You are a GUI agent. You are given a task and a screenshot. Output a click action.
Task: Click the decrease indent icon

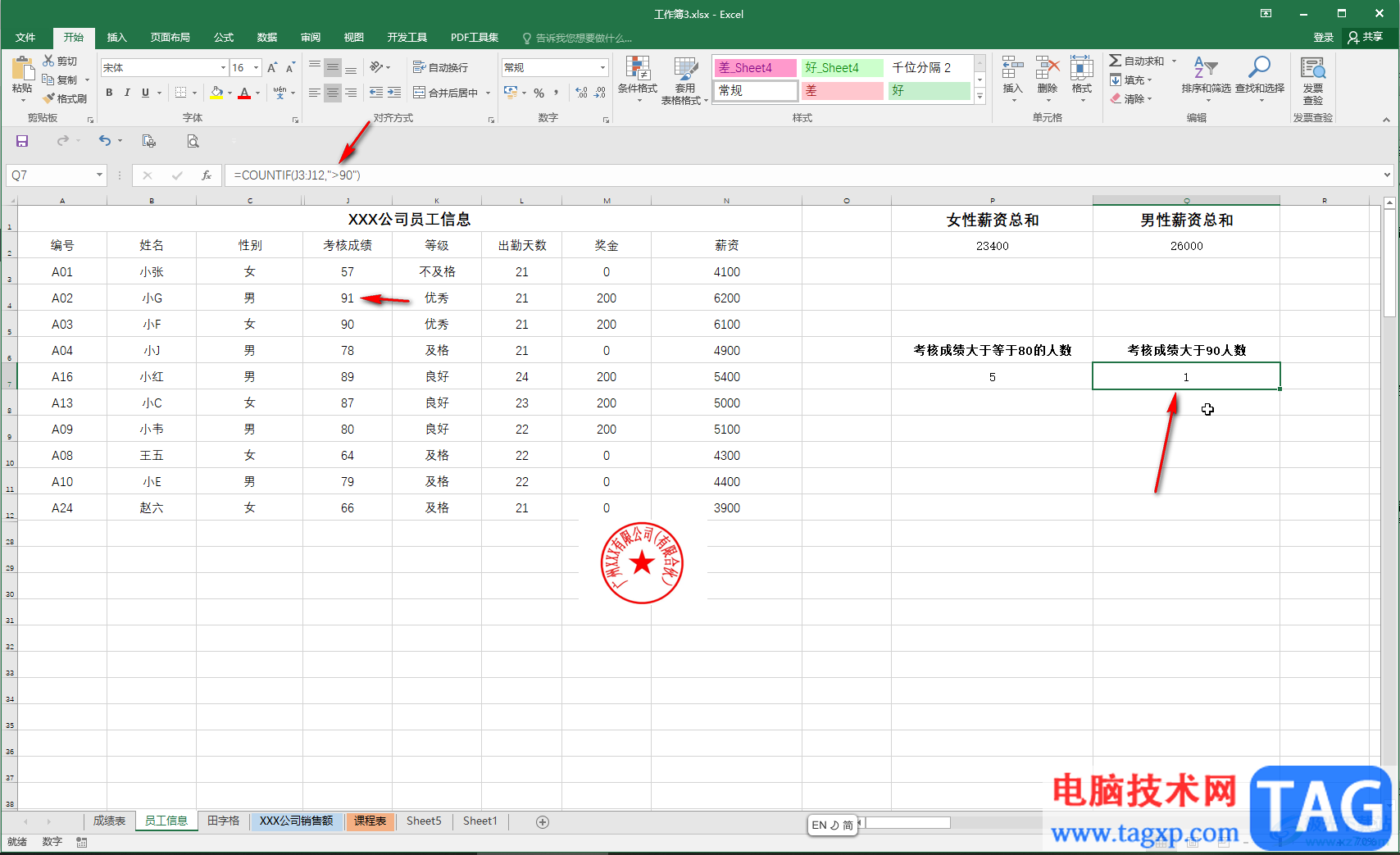(x=376, y=93)
